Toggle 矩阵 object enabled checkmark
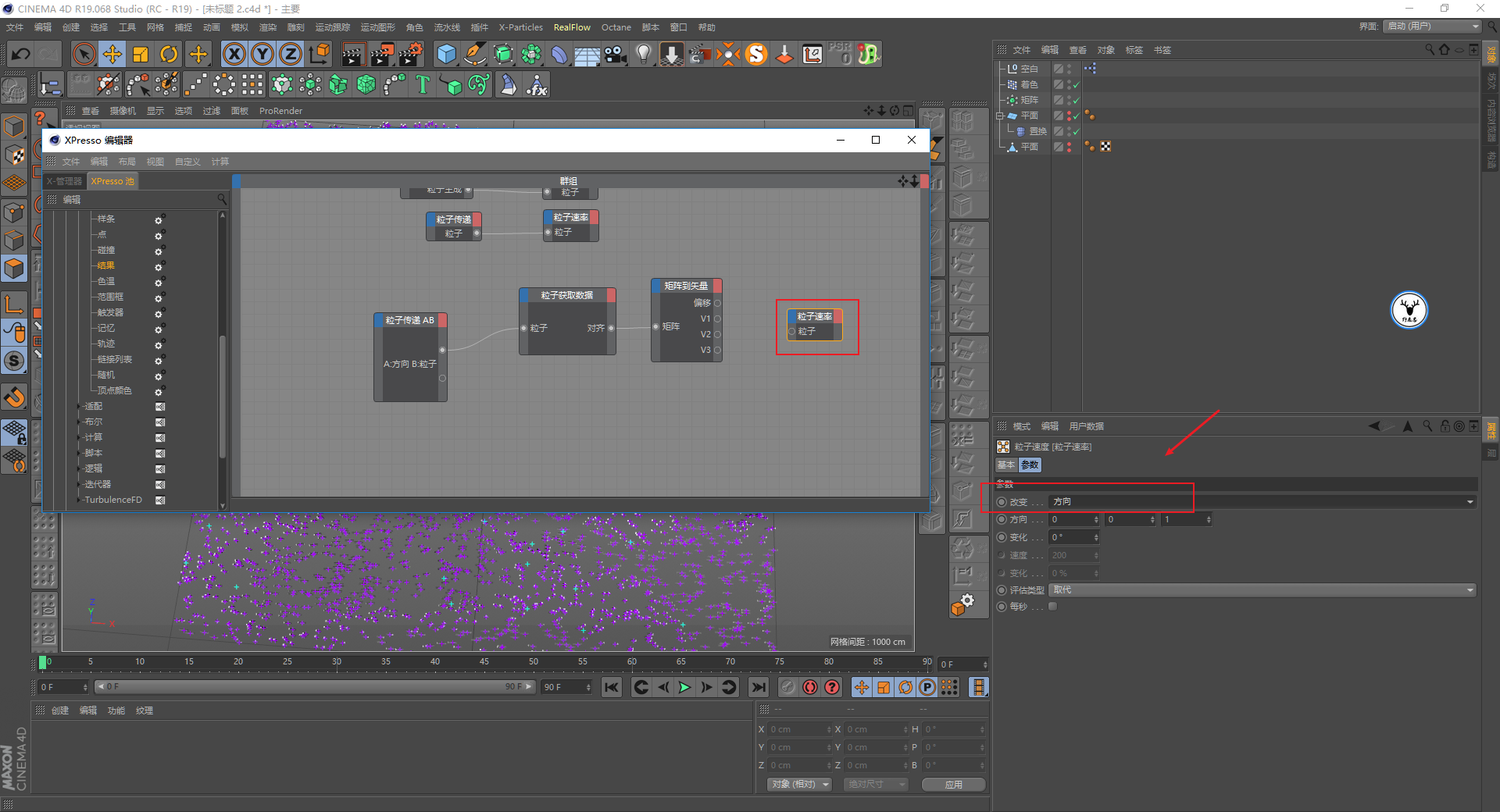This screenshot has height=812, width=1500. (1076, 100)
